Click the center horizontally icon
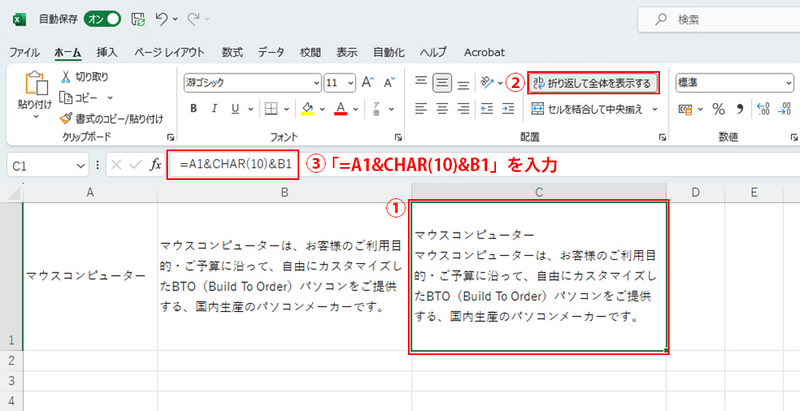Screen dimensions: 800x411 click(442, 109)
